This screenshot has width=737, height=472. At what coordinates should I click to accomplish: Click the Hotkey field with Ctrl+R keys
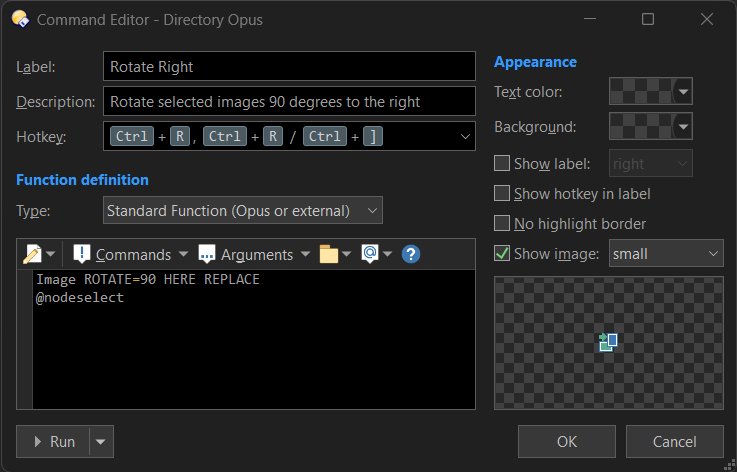pos(289,136)
